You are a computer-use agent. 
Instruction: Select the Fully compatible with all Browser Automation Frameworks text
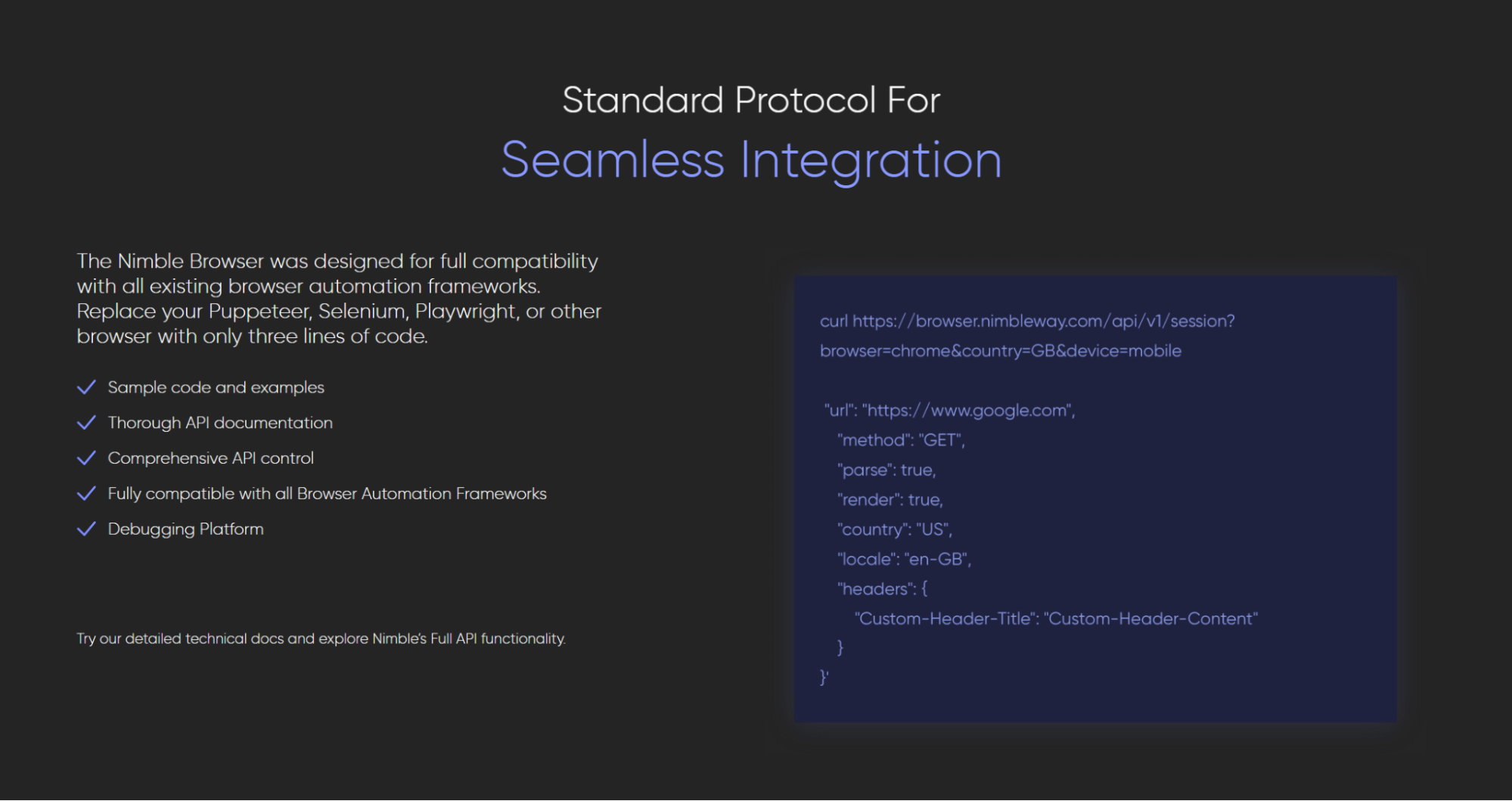tap(327, 494)
